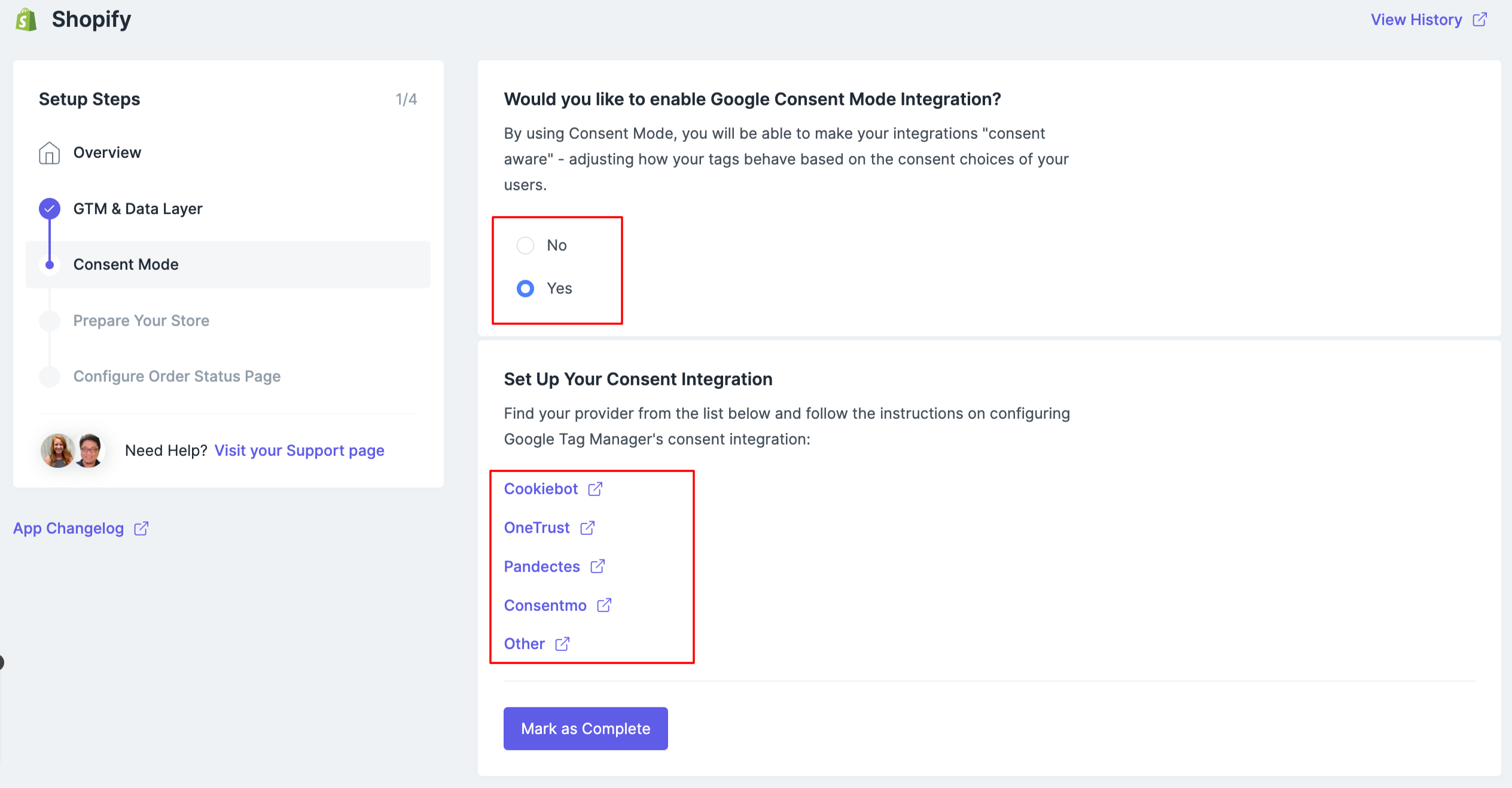
Task: Open Visit your Support page link
Action: 299,451
